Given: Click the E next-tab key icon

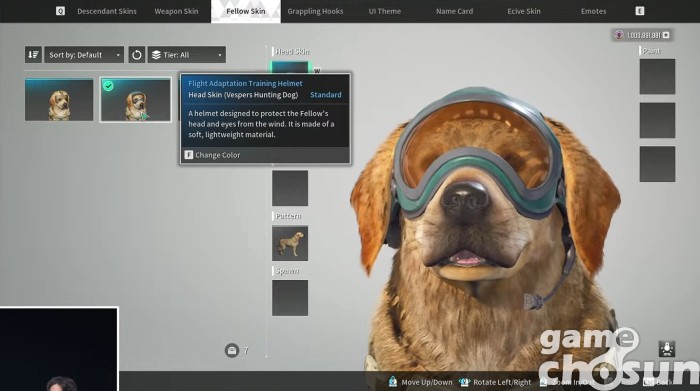Looking at the screenshot, I should 640,11.
